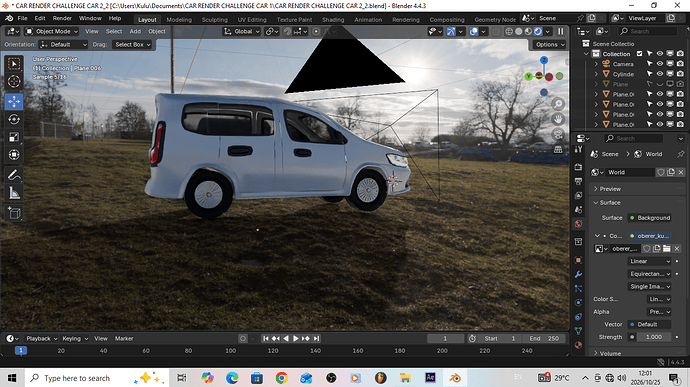Screen dimensions: 690x387
Task: Select the Annotate tool
Action: tap(14, 175)
